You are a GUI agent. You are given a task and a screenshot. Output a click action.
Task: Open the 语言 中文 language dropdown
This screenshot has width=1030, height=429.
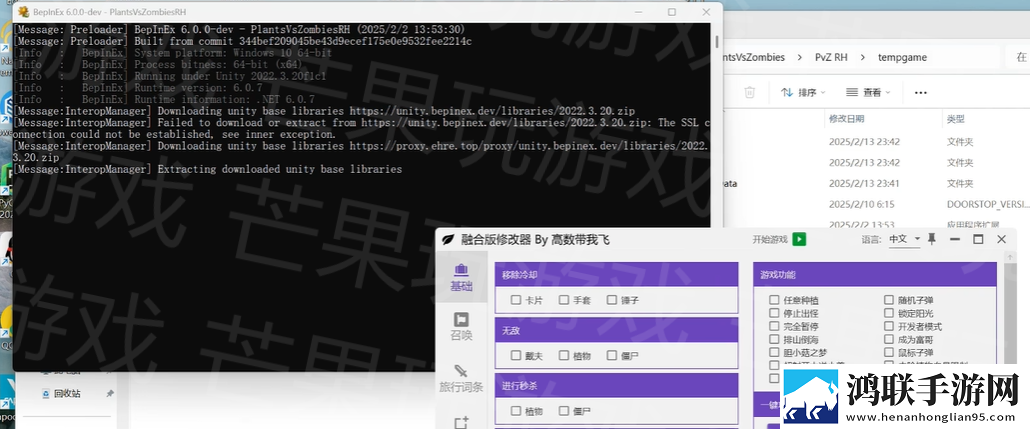point(904,240)
